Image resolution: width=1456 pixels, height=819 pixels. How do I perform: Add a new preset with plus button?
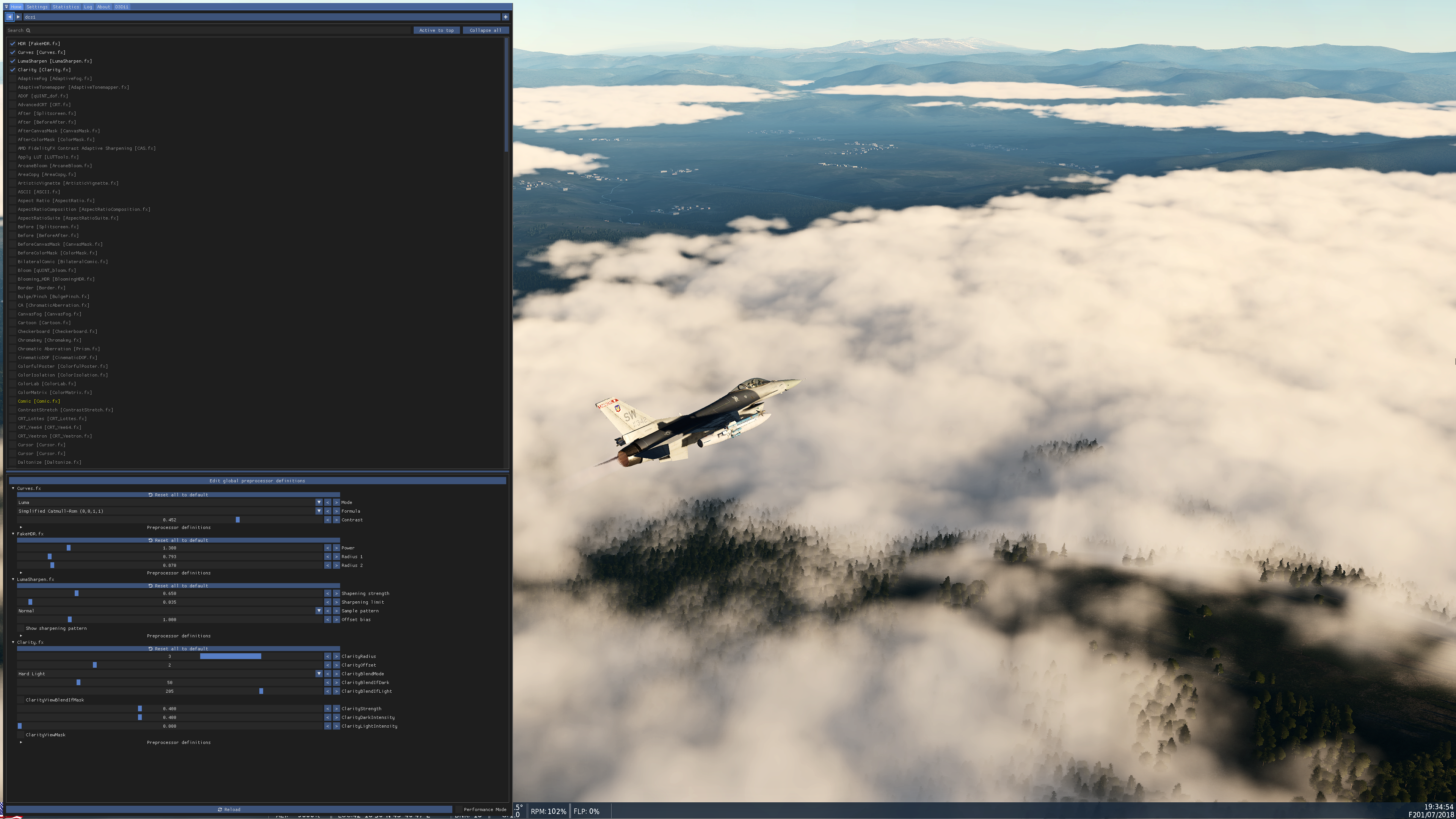click(505, 17)
